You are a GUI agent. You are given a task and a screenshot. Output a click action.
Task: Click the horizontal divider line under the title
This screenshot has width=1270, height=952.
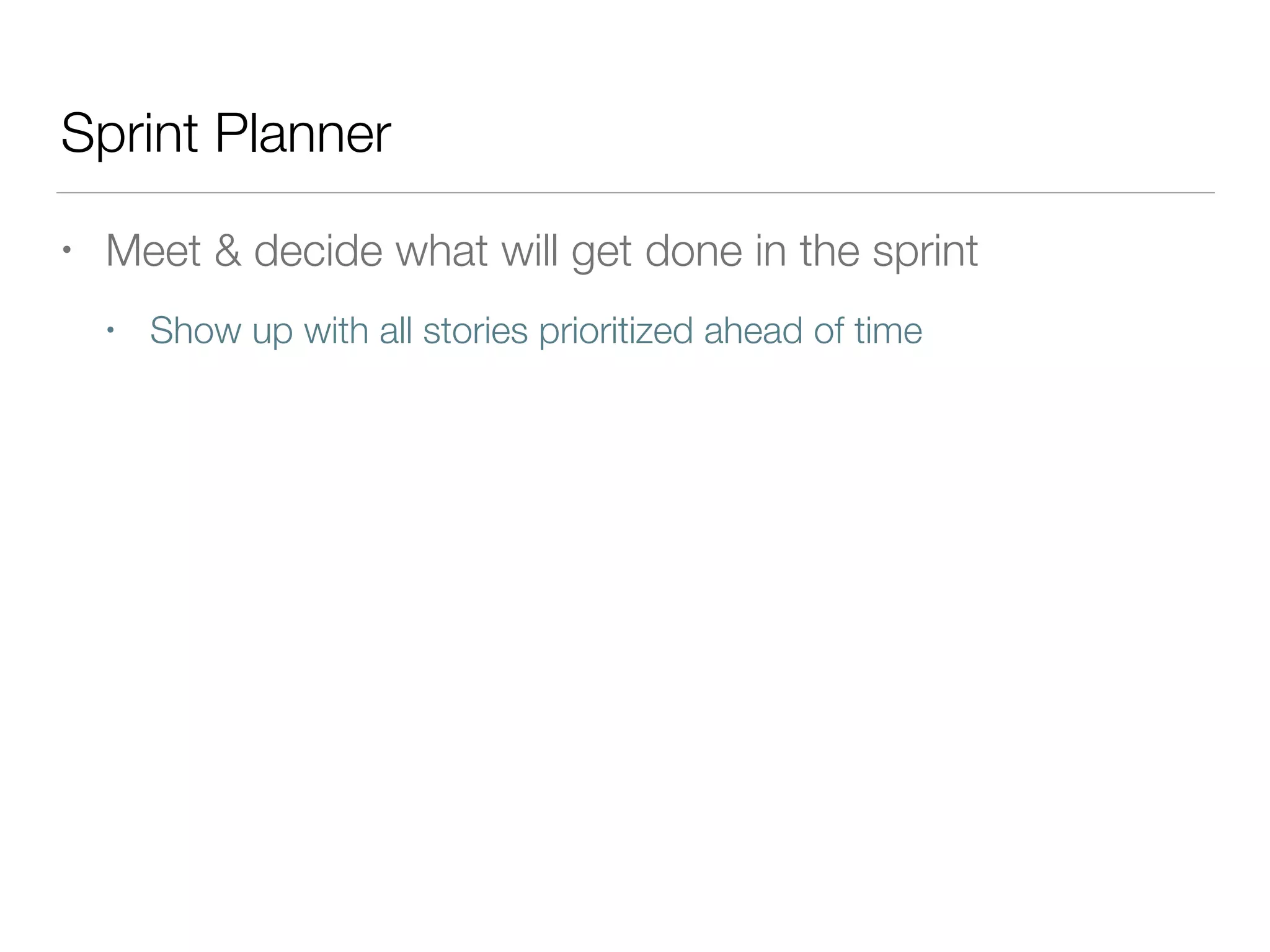pyautogui.click(x=635, y=193)
